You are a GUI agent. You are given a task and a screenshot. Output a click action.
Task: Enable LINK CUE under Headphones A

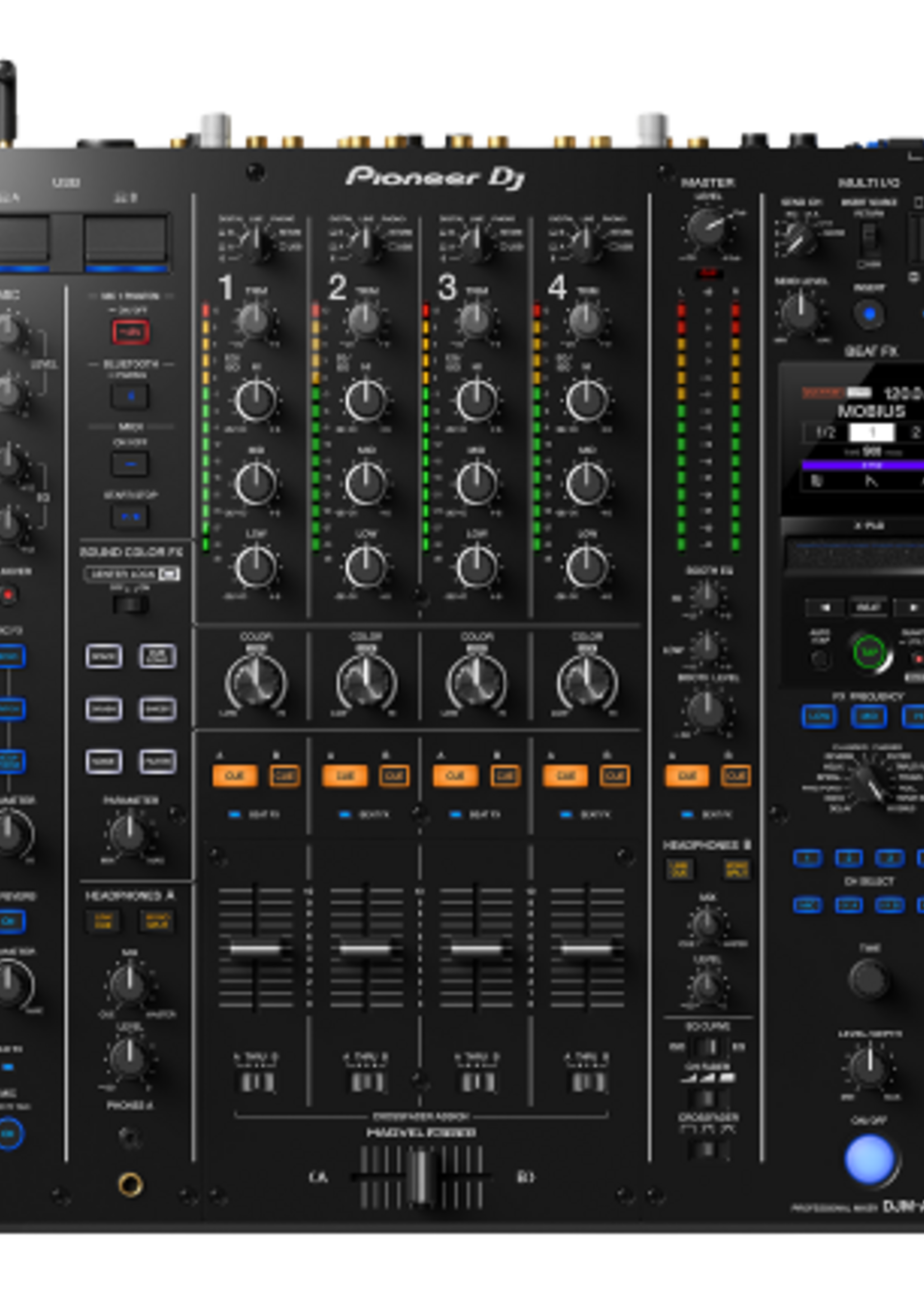coord(103,921)
